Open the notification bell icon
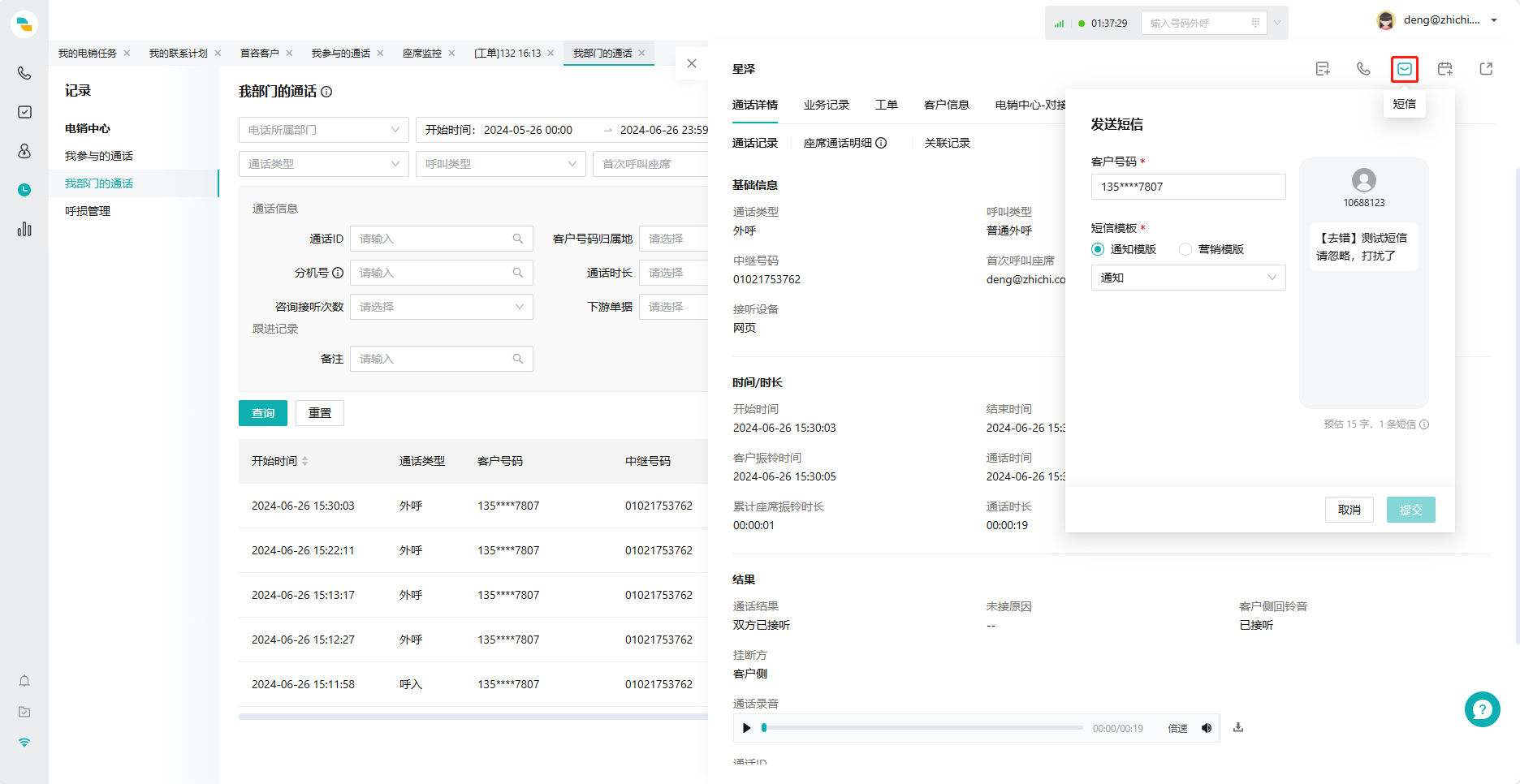1520x784 pixels. (x=24, y=681)
